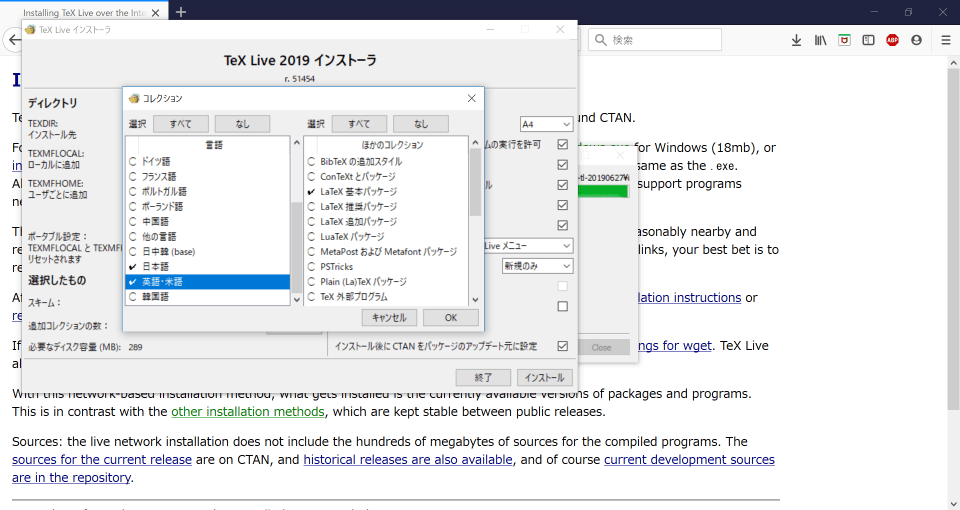Toggle CTAN update source checkbox
This screenshot has height=510, width=960.
coord(562,346)
